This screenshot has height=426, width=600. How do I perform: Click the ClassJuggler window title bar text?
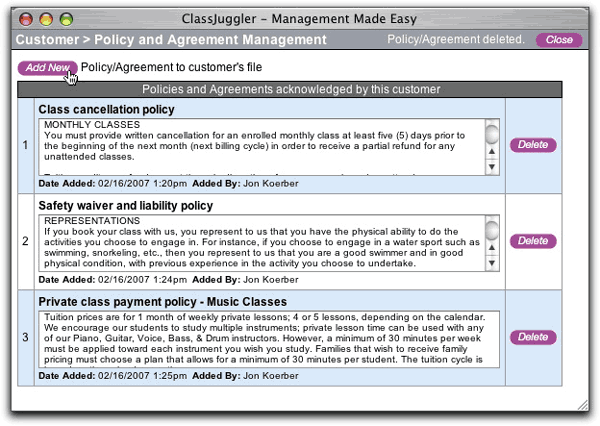[x=299, y=19]
